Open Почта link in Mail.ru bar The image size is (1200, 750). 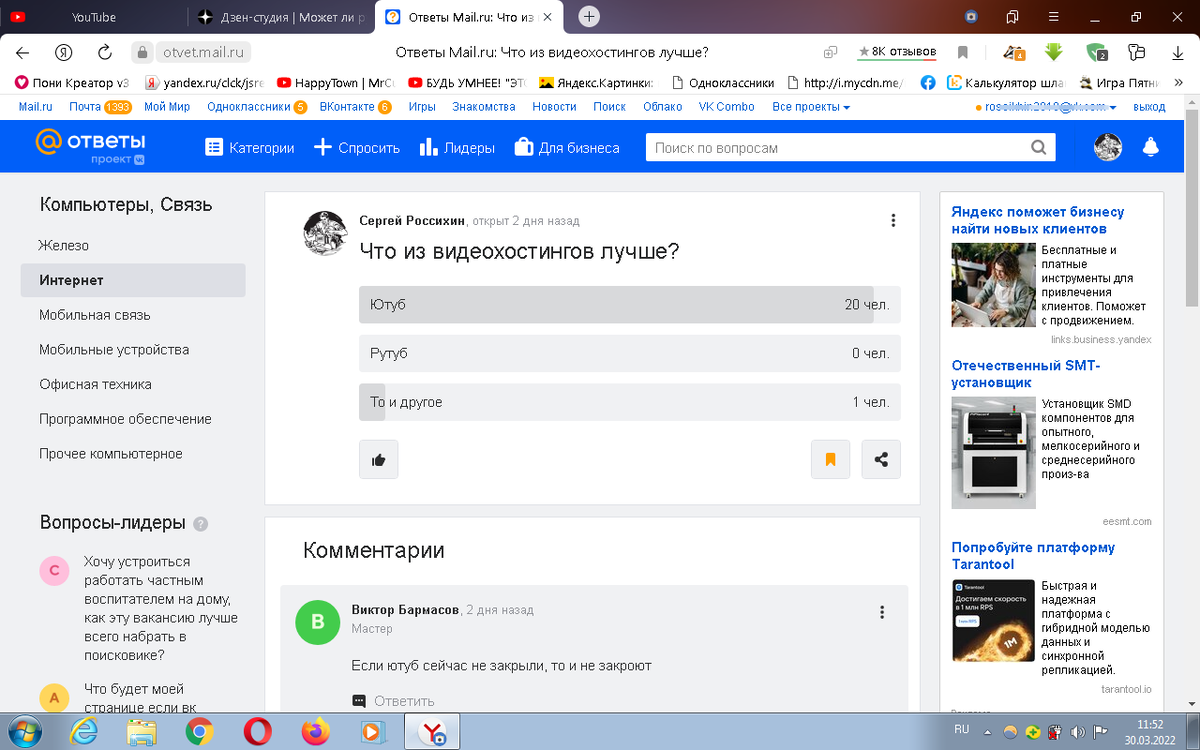(x=84, y=107)
